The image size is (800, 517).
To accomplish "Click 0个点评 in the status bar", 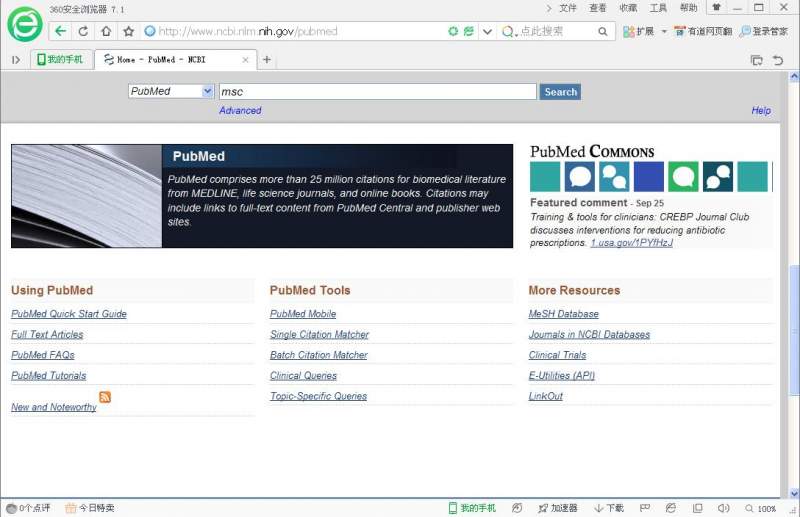I will 28,508.
